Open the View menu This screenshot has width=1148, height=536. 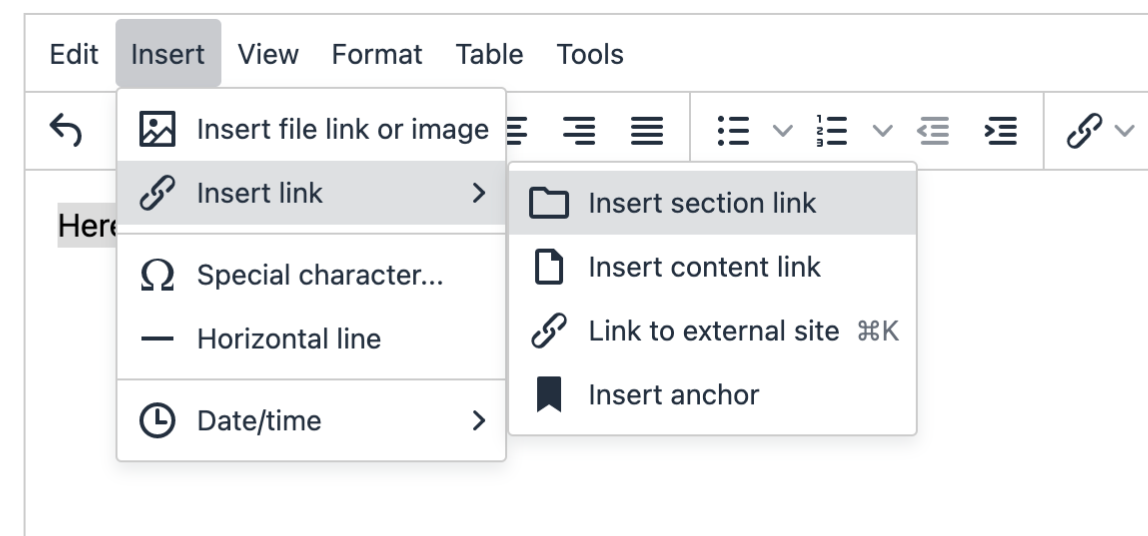pos(268,54)
